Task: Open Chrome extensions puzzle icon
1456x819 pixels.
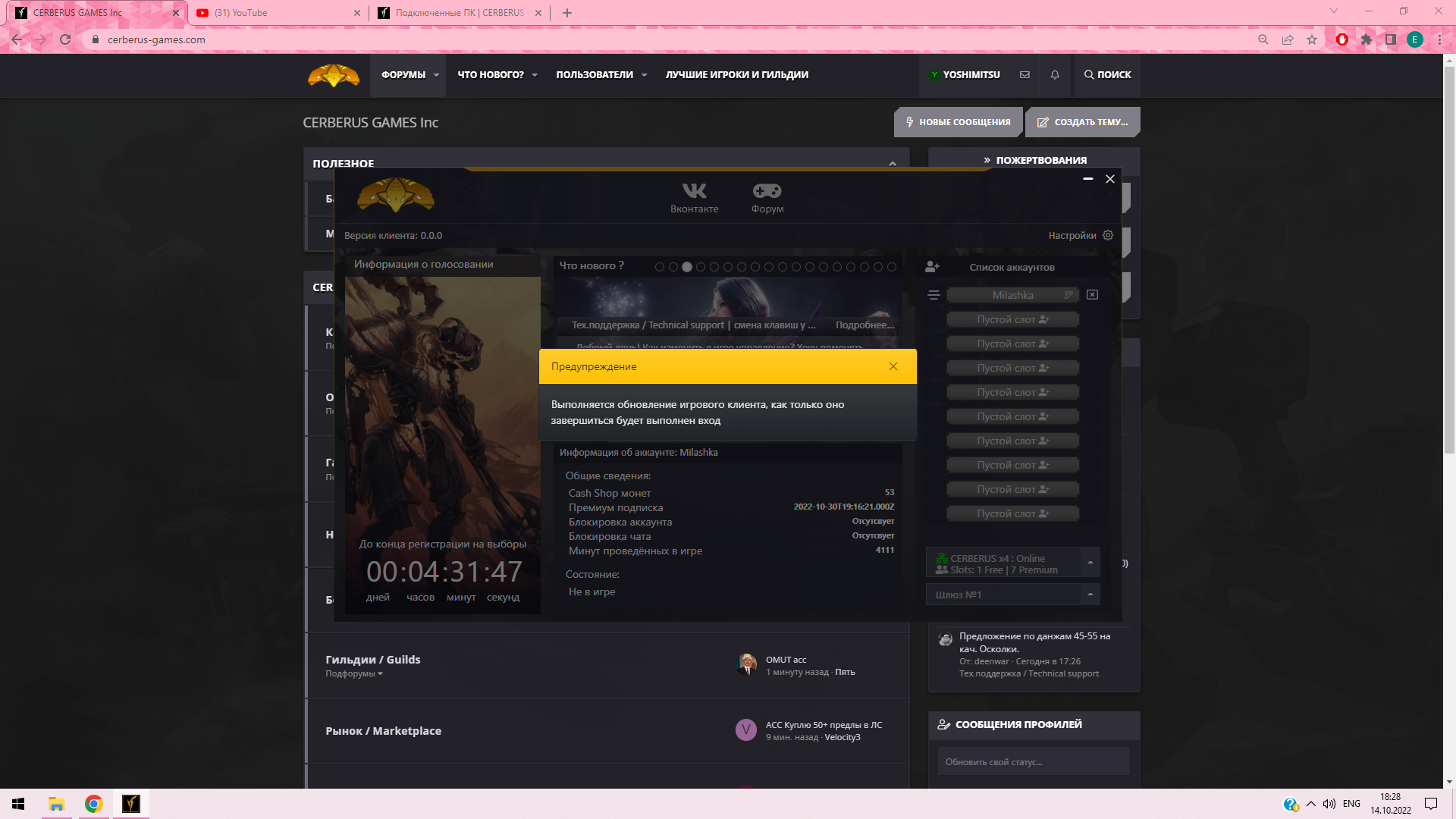Action: point(1367,39)
